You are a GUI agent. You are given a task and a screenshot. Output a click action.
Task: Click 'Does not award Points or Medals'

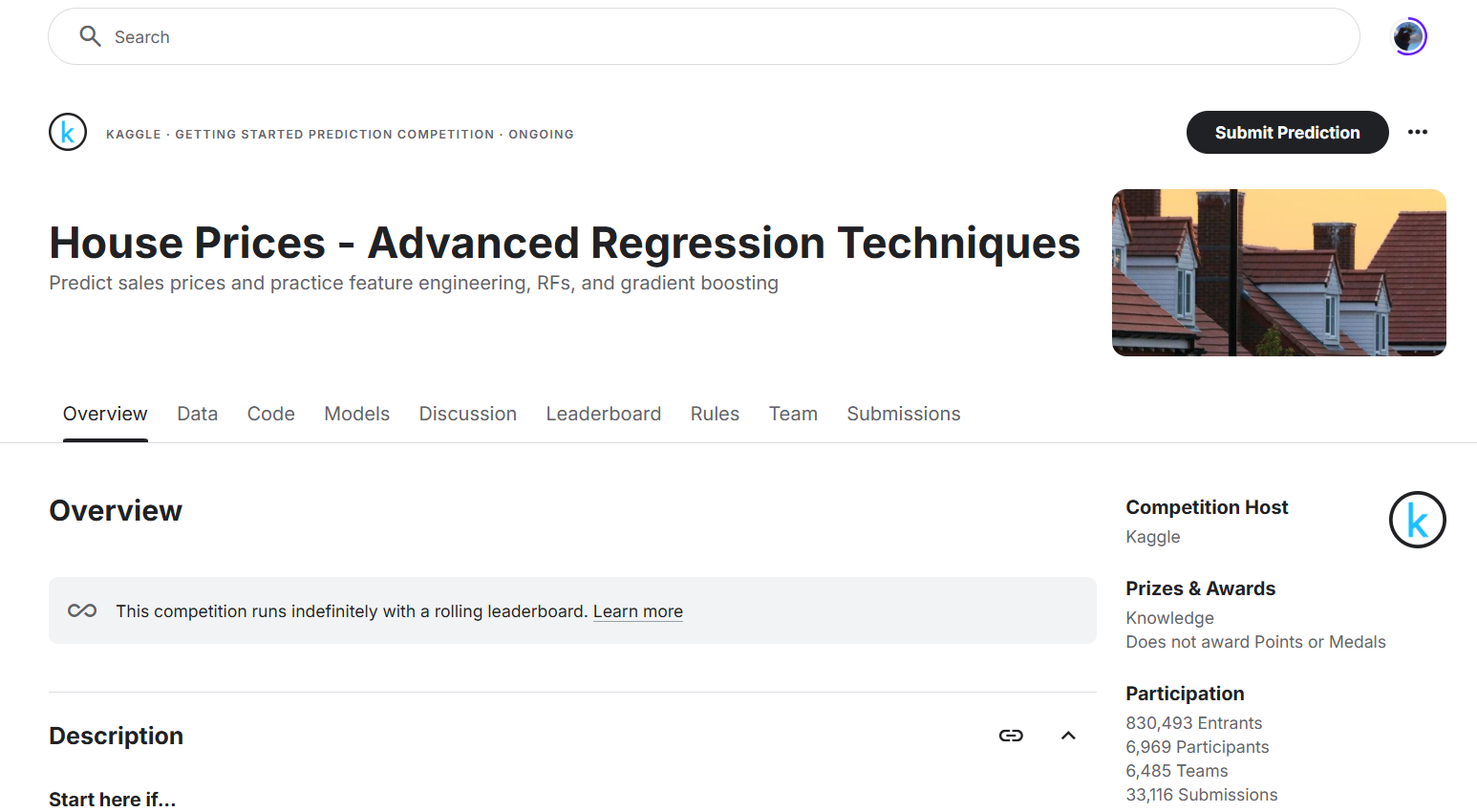coord(1255,642)
